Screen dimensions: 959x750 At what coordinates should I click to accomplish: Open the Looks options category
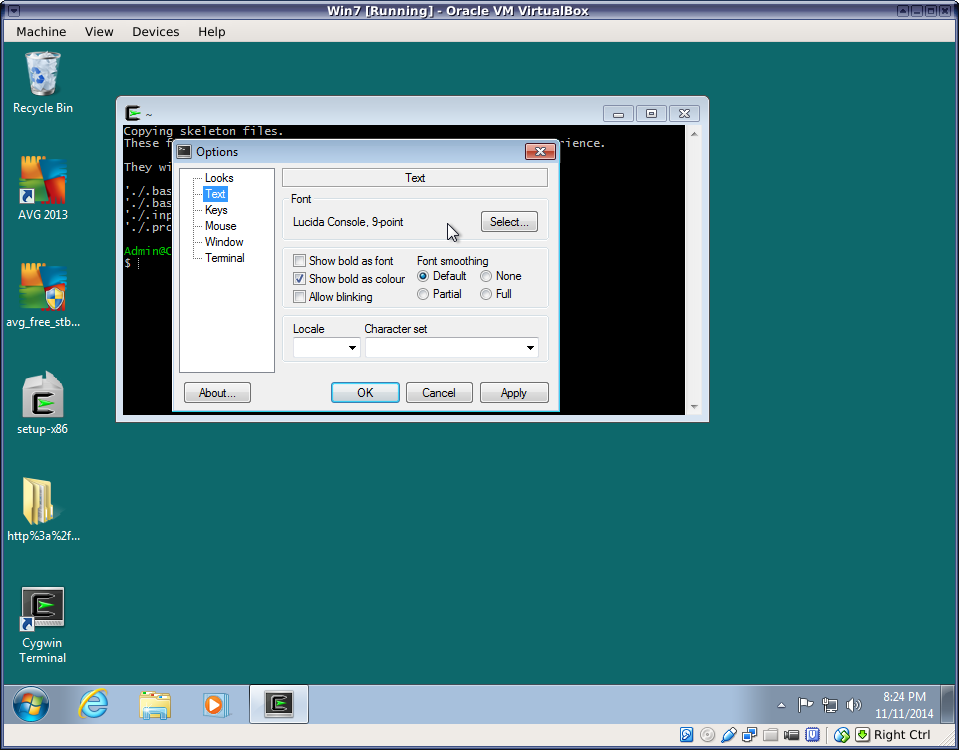tap(219, 178)
